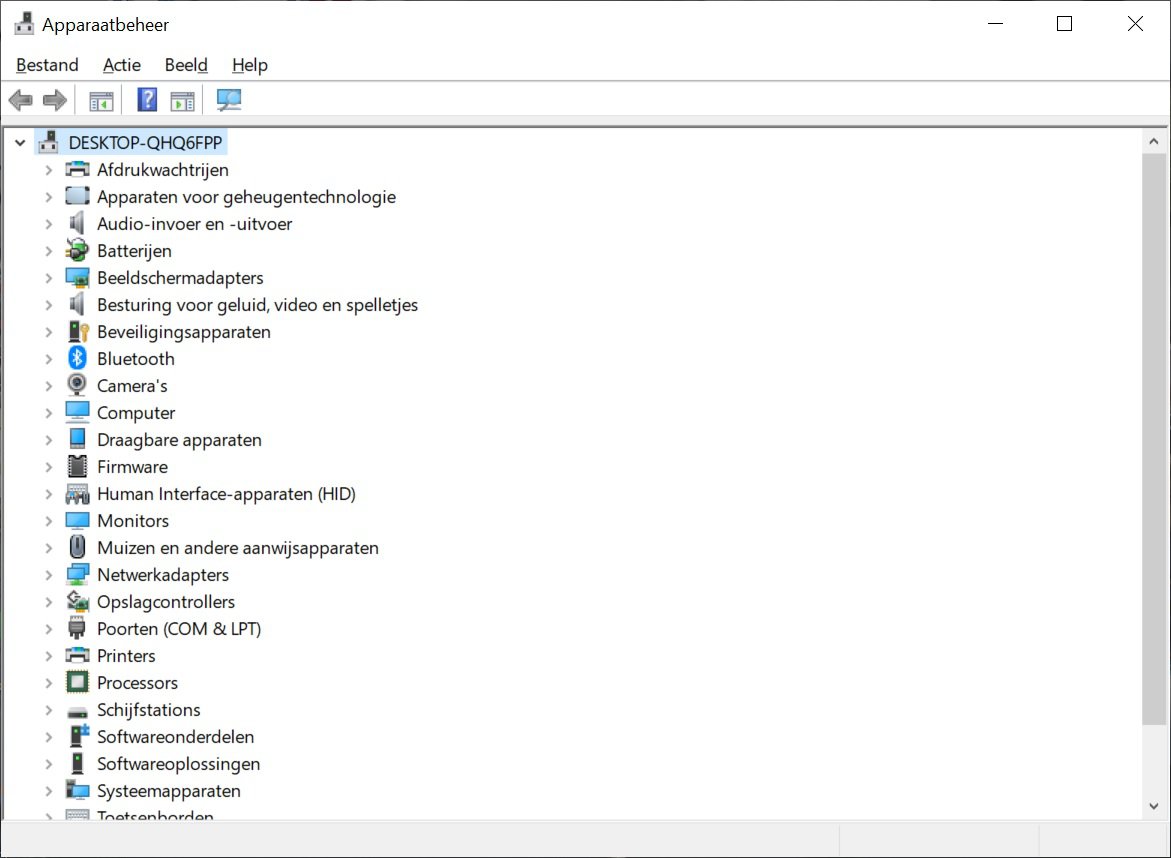Select the Processors label

137,683
